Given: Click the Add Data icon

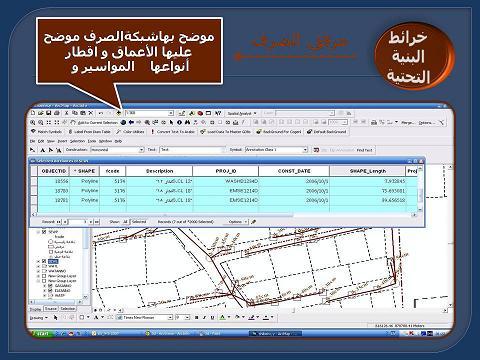Looking at the screenshot, I should coord(118,113).
